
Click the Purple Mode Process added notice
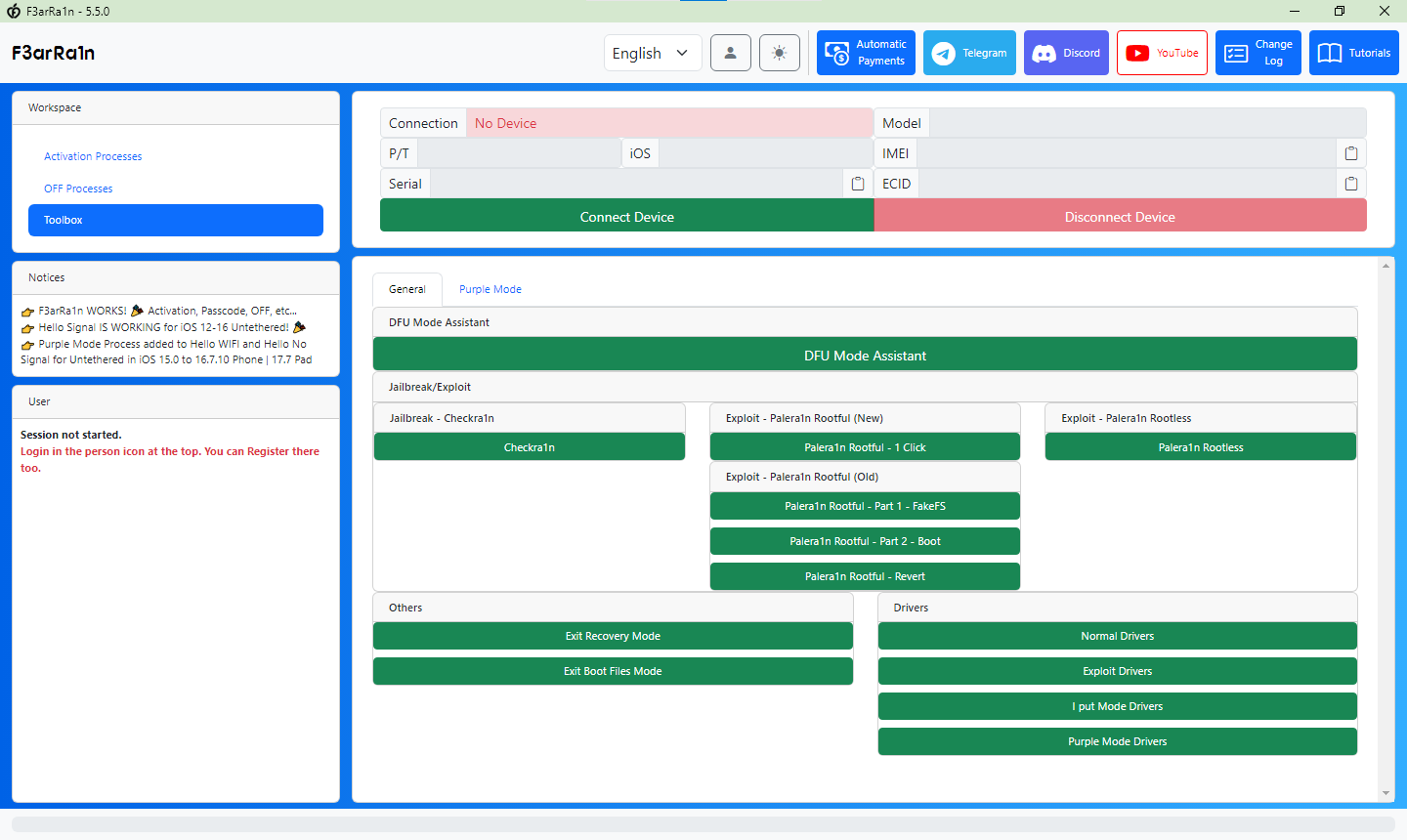(x=166, y=352)
